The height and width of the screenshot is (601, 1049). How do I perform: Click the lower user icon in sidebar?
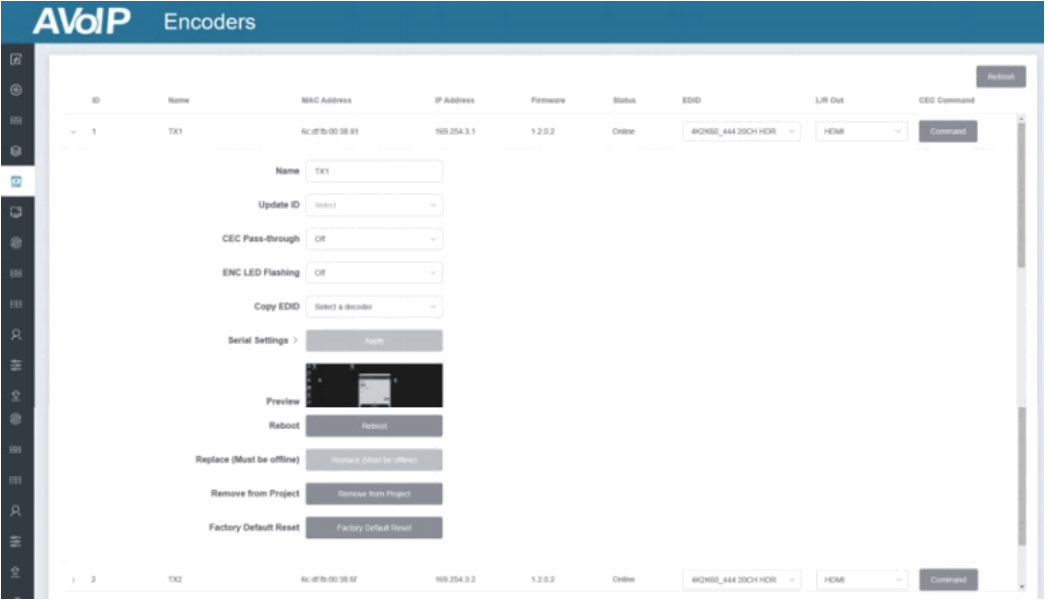16,511
